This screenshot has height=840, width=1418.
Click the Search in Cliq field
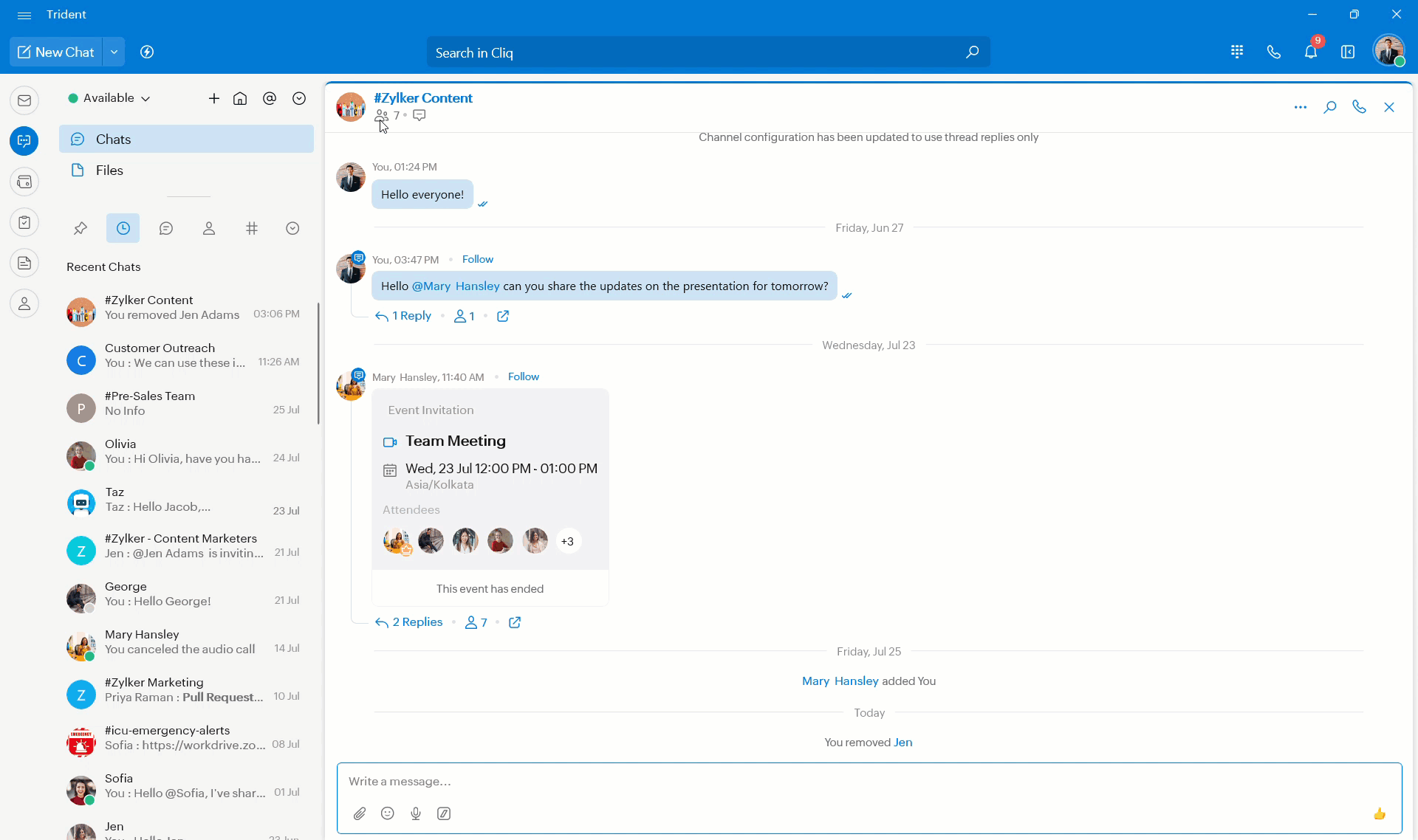[x=694, y=52]
